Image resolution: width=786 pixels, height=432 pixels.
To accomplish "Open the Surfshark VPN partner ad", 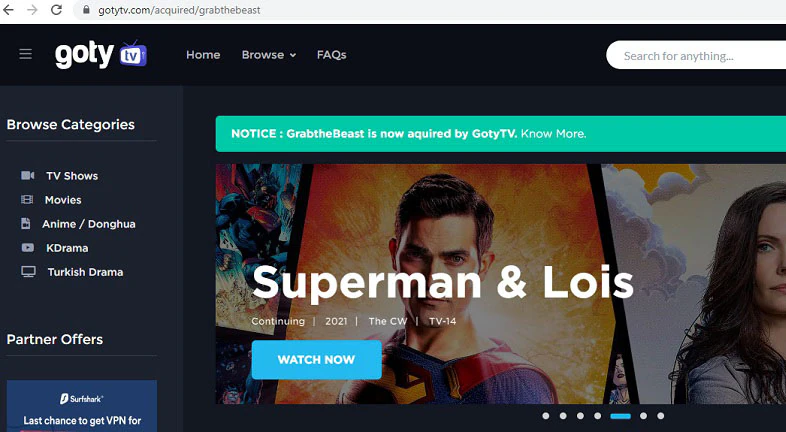I will click(82, 406).
